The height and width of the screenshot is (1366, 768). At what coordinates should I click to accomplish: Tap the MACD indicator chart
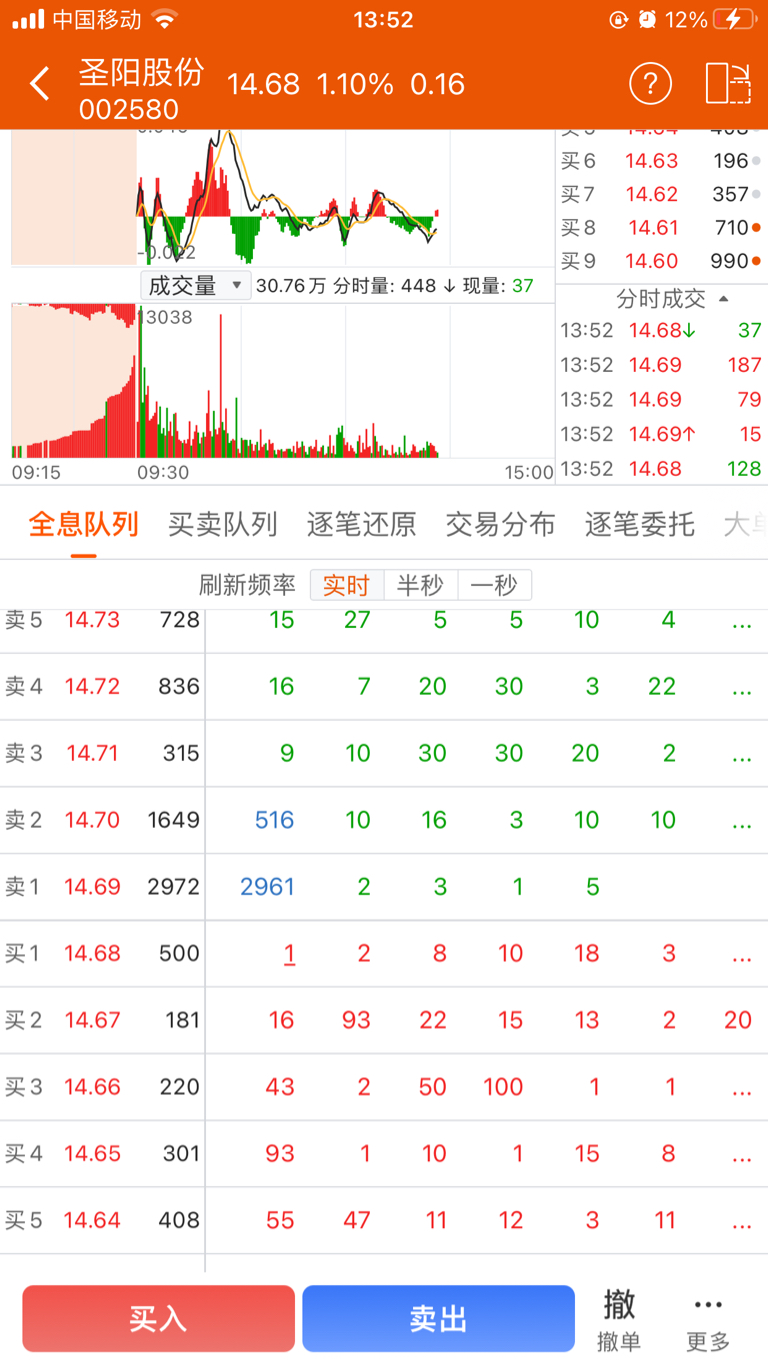[x=282, y=197]
